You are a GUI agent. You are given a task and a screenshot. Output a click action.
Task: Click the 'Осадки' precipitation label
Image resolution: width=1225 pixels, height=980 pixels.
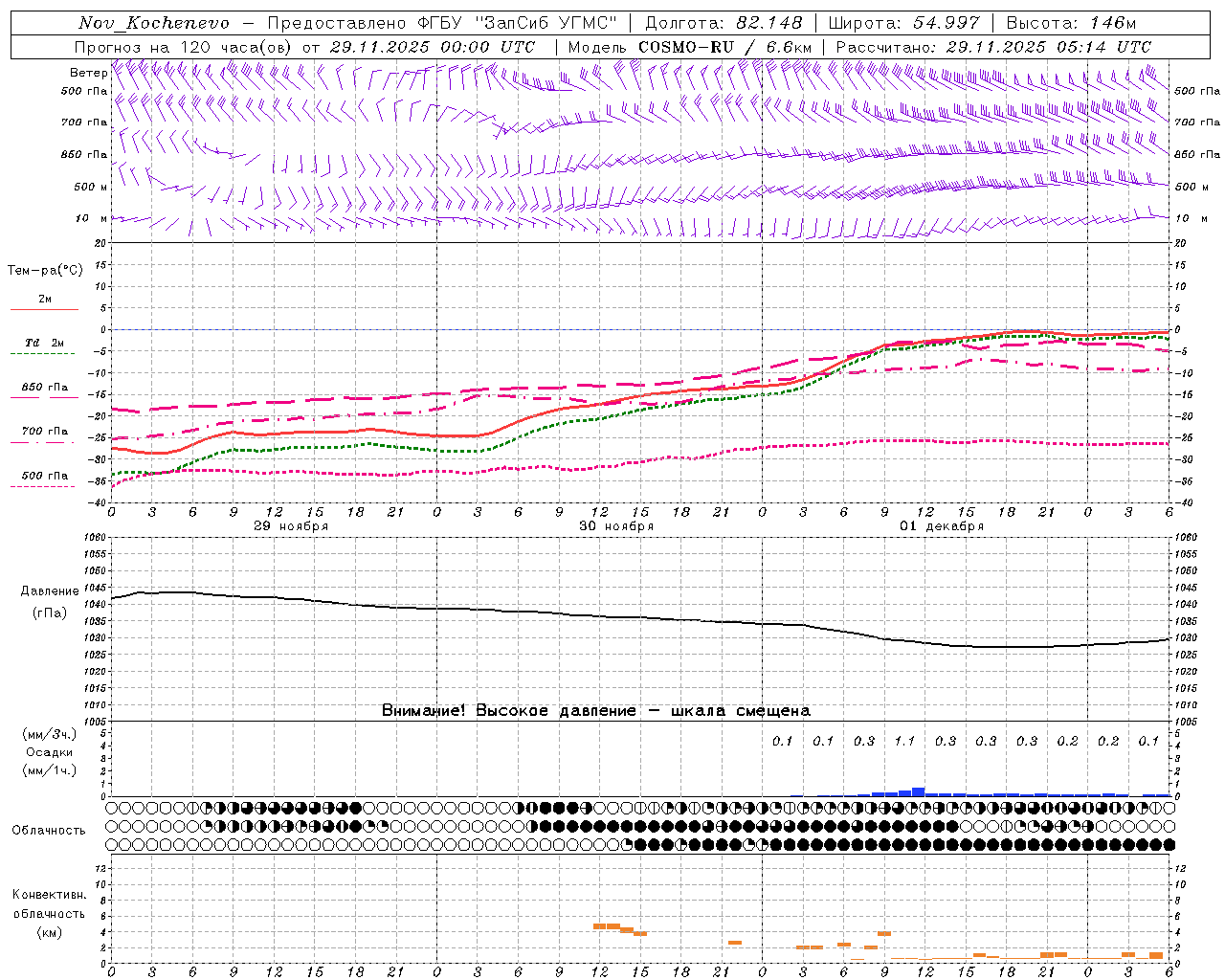[x=50, y=752]
